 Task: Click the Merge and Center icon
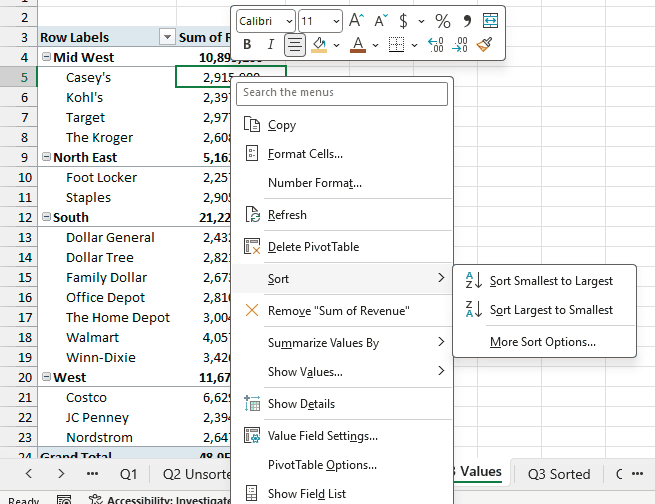point(490,20)
